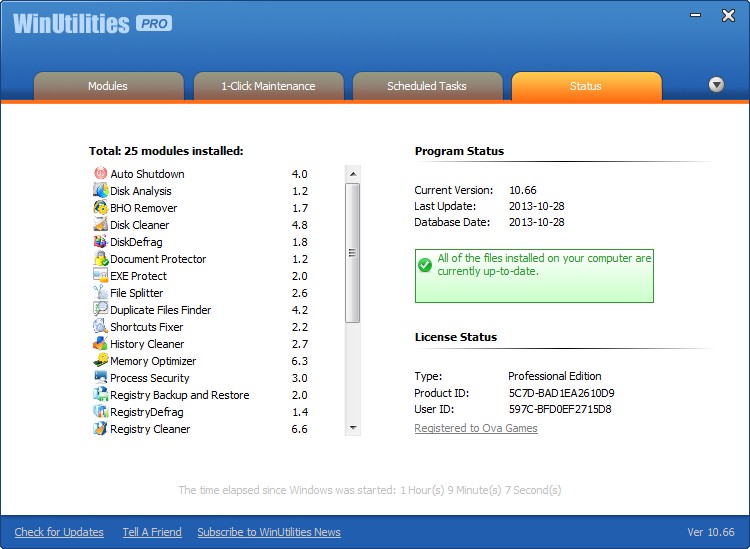Select the Status tab
The image size is (750, 549).
586,87
